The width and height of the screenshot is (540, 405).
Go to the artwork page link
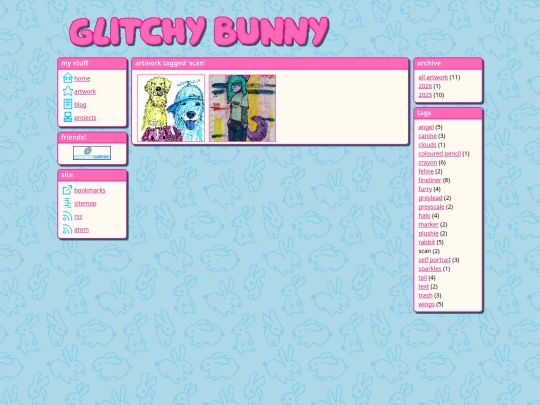coord(85,92)
